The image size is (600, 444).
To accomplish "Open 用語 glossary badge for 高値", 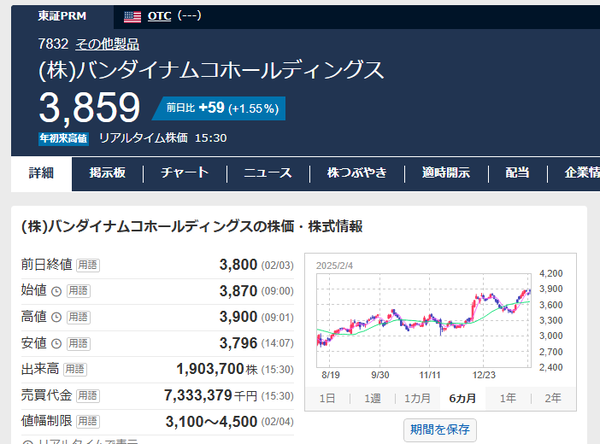I will click(x=78, y=317).
